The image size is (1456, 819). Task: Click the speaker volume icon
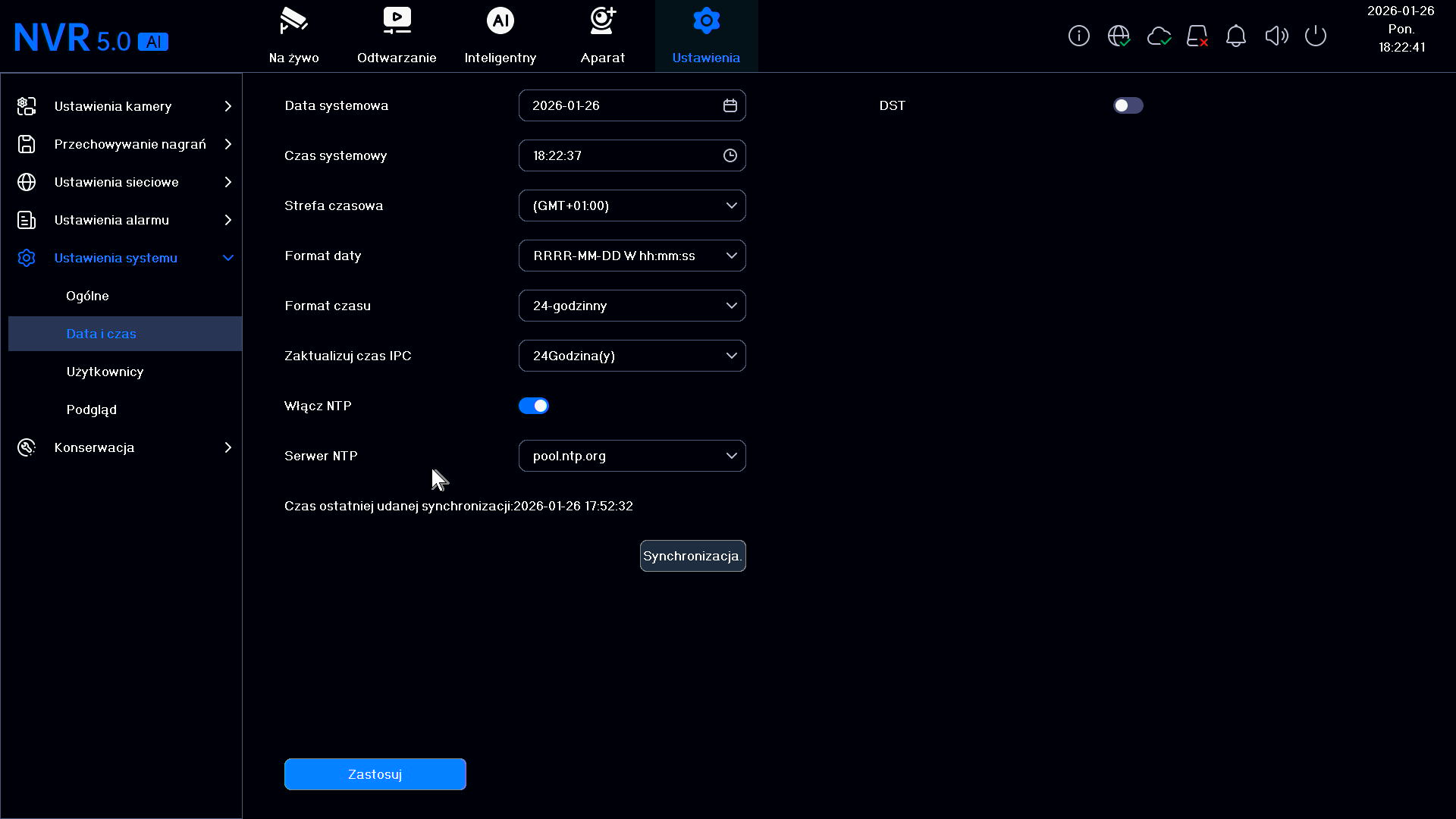click(1276, 36)
